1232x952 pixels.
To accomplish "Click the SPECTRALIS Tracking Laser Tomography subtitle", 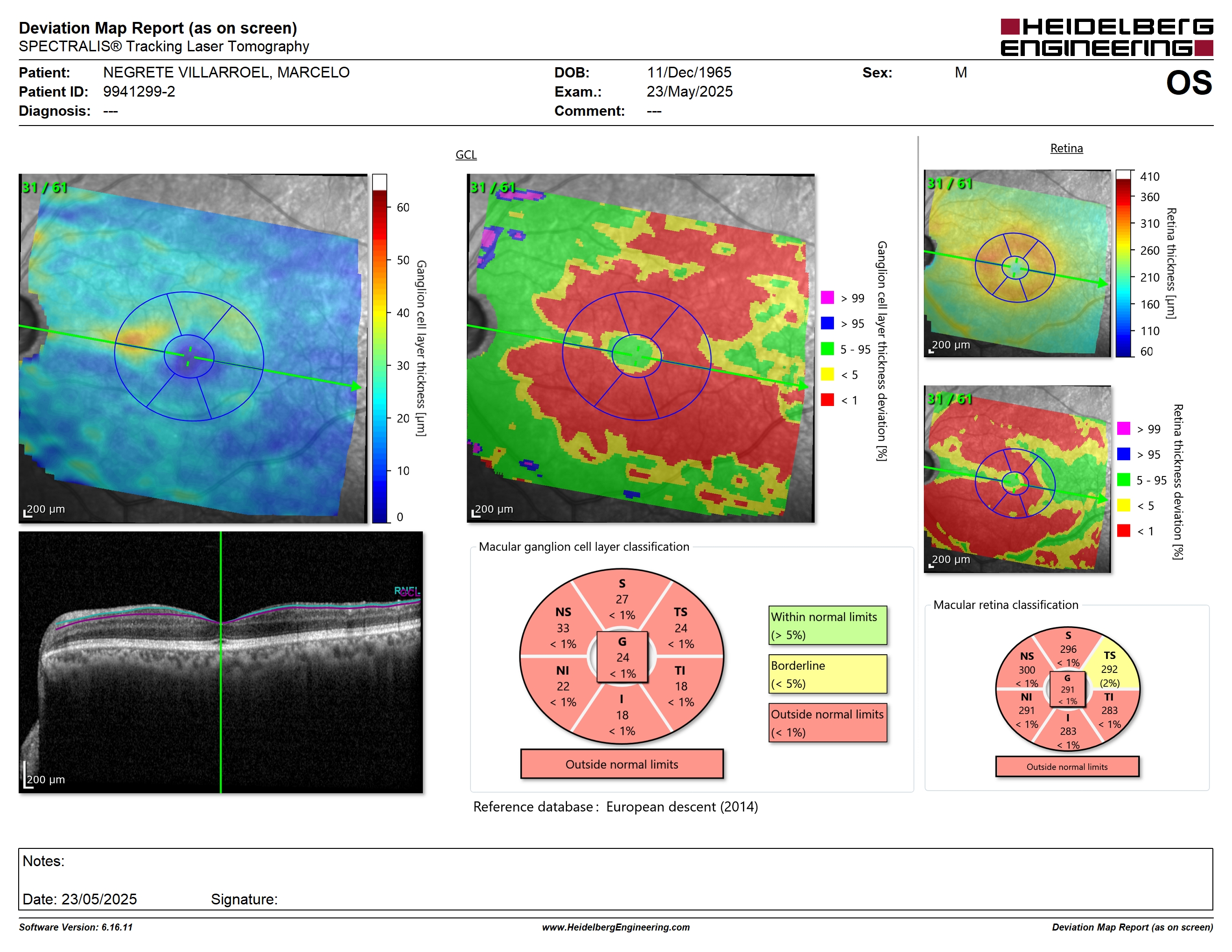I will point(164,46).
